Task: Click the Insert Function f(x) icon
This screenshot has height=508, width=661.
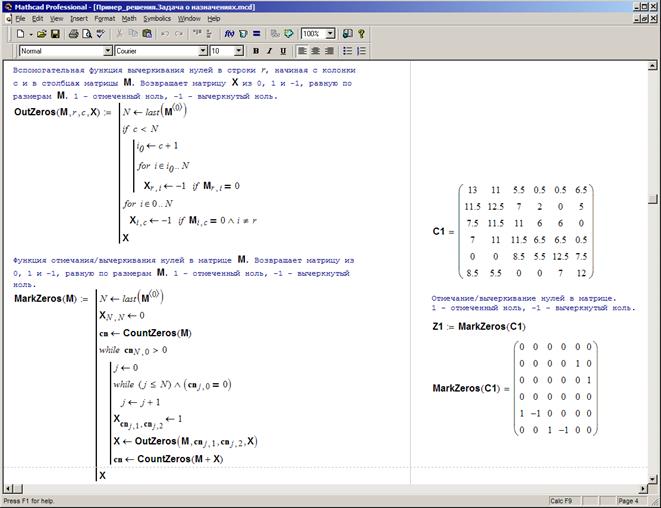Action: (x=228, y=34)
